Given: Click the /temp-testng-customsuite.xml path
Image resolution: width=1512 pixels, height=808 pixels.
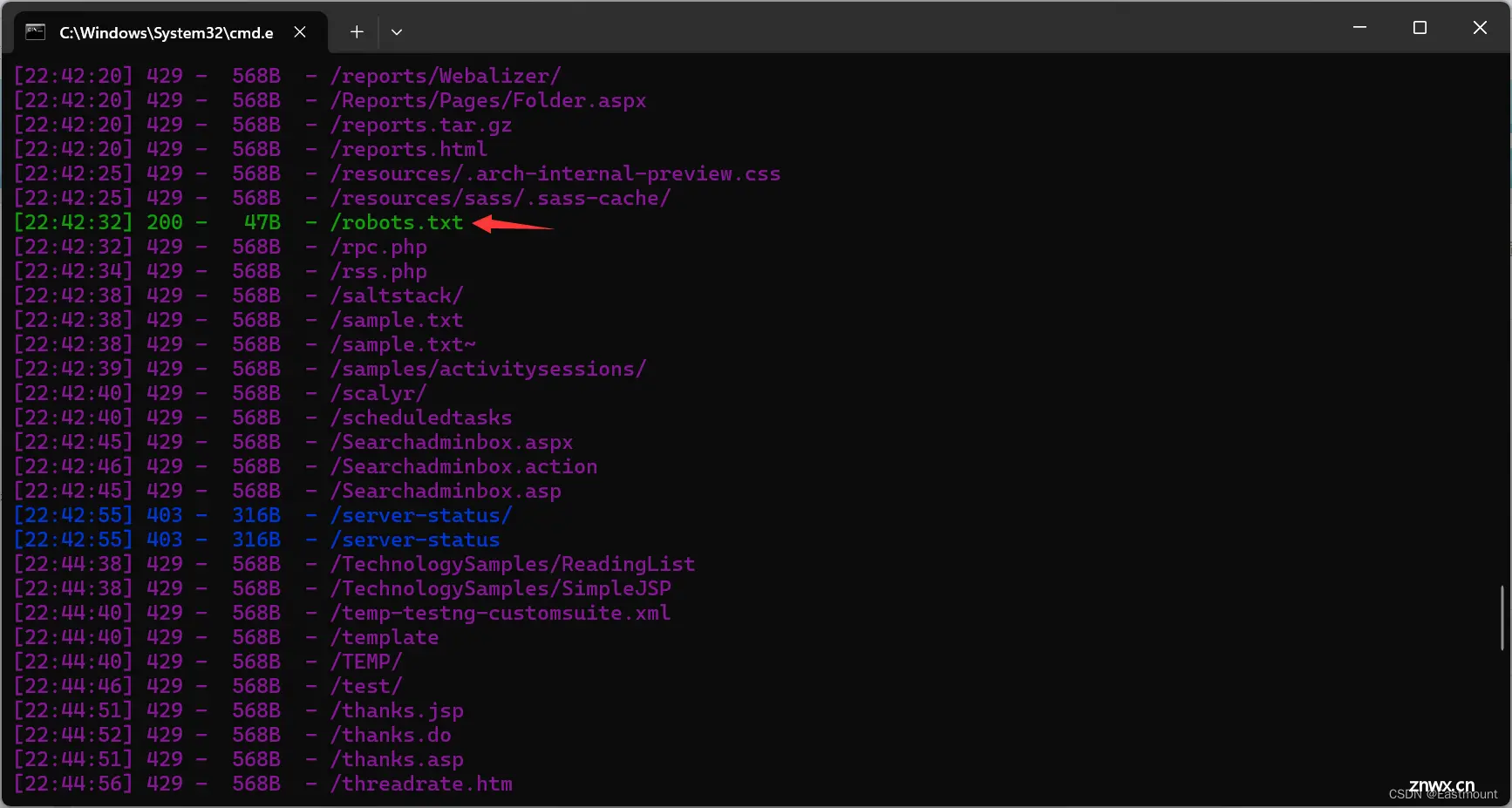Looking at the screenshot, I should point(501,614).
